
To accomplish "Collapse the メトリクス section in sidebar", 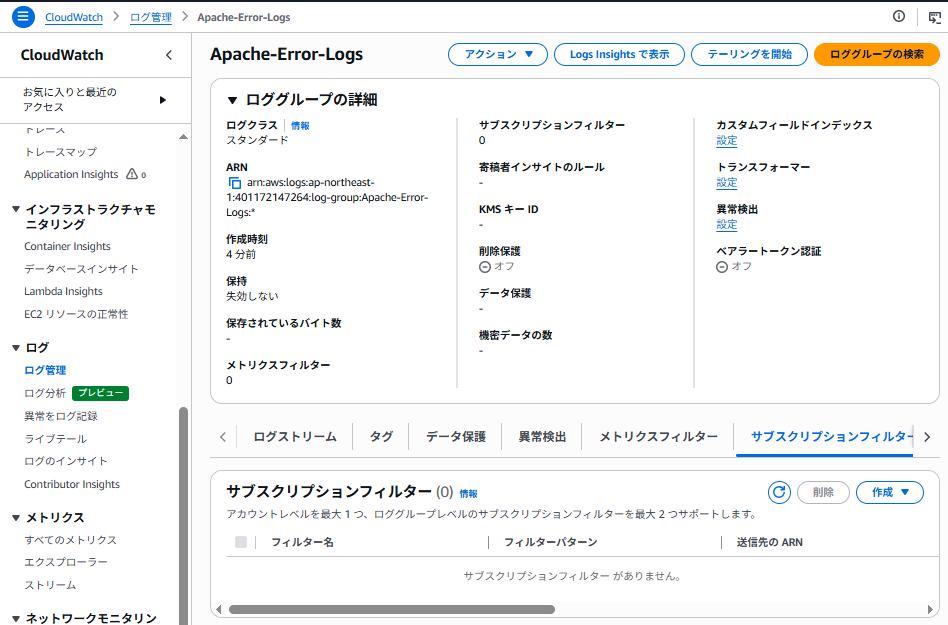I will coord(16,517).
